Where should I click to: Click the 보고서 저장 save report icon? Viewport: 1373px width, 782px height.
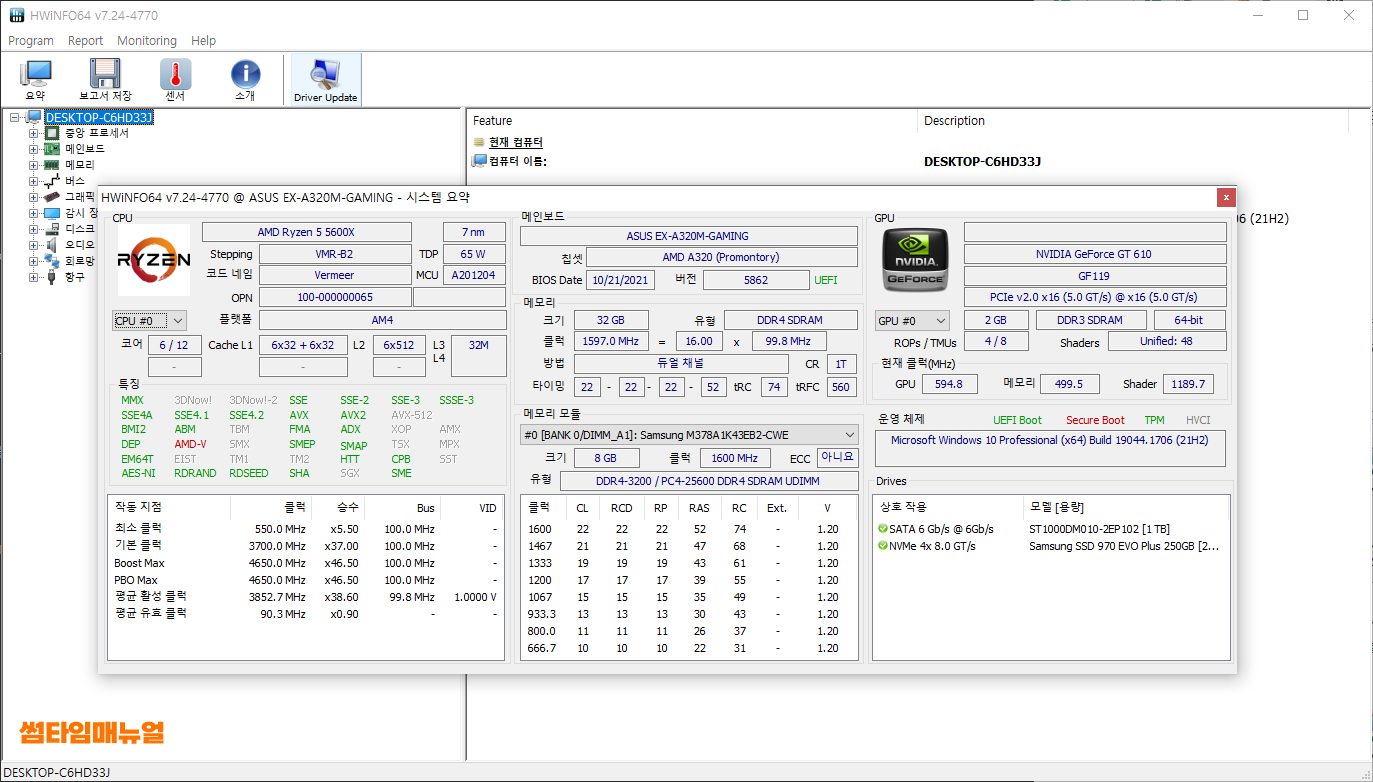point(105,73)
